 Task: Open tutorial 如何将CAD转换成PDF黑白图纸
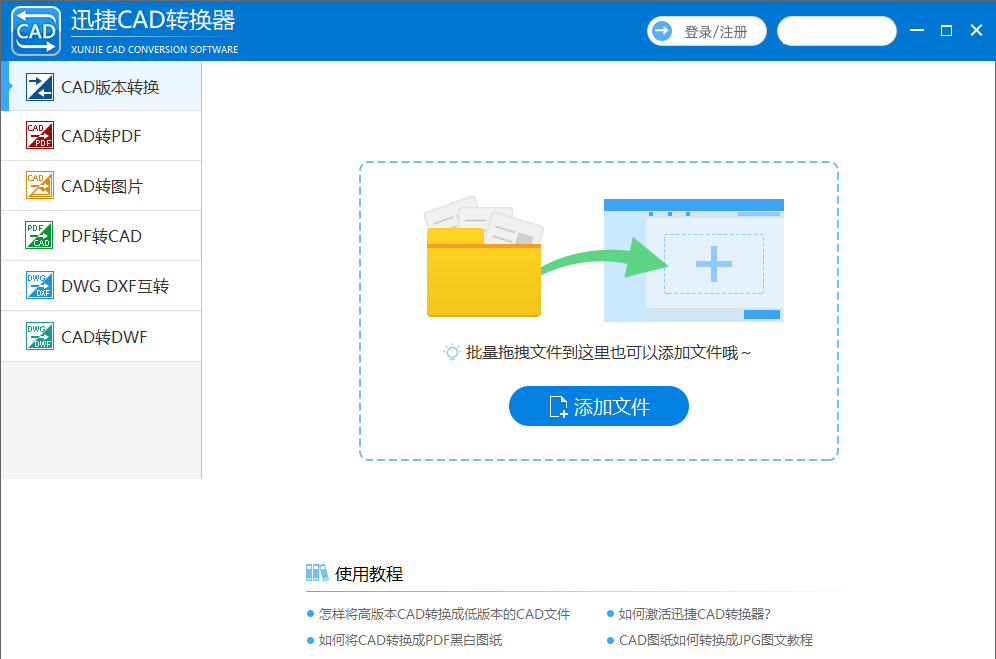(410, 640)
